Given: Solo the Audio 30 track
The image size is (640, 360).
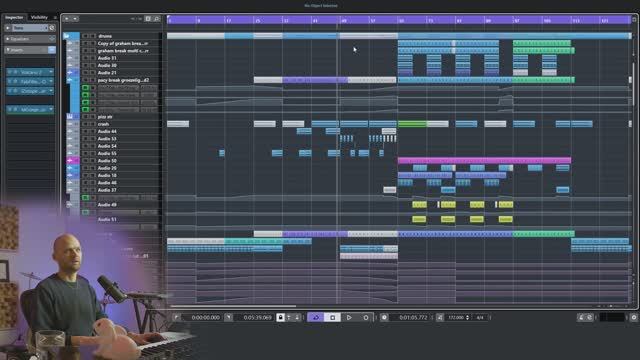Looking at the screenshot, I should [93, 65].
